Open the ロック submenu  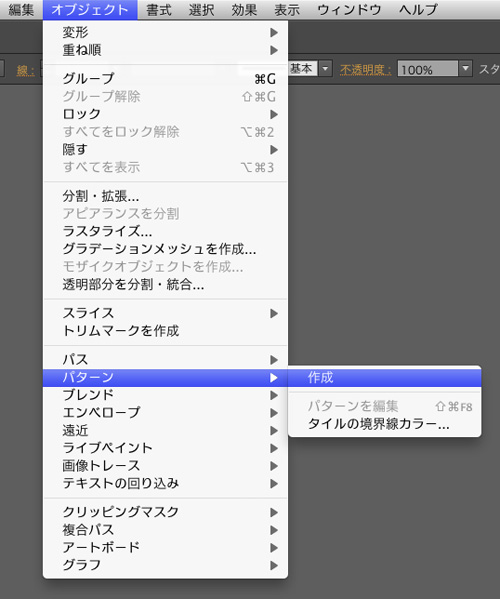coord(165,114)
